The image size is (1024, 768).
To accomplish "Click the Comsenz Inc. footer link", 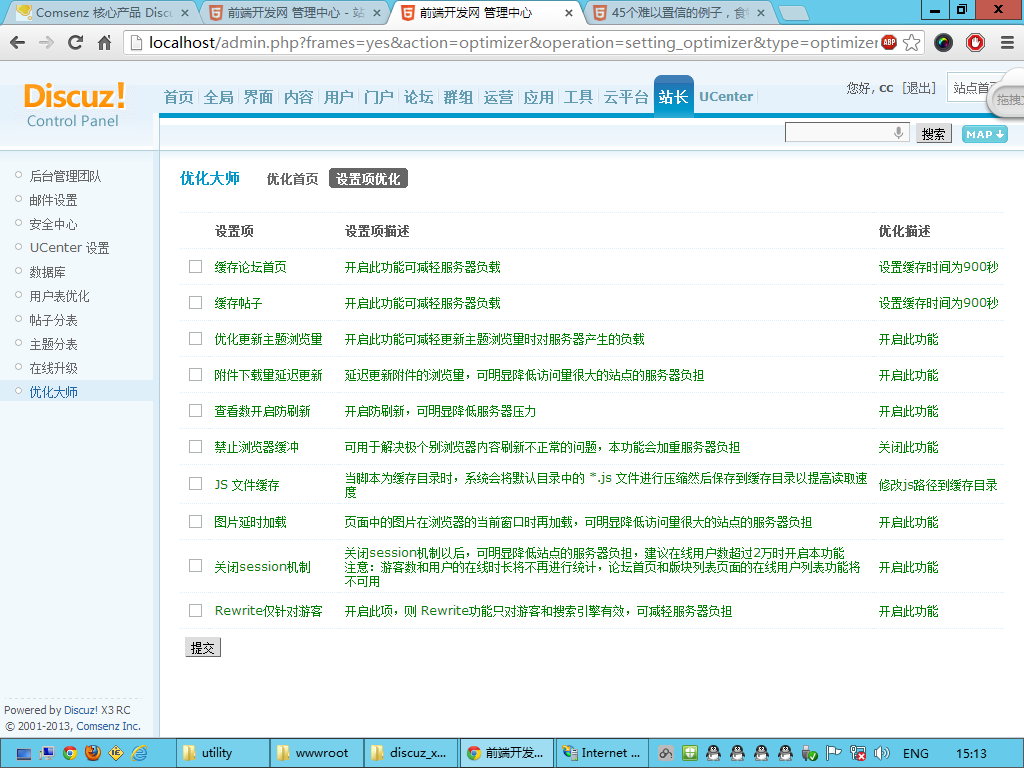I will (x=108, y=726).
